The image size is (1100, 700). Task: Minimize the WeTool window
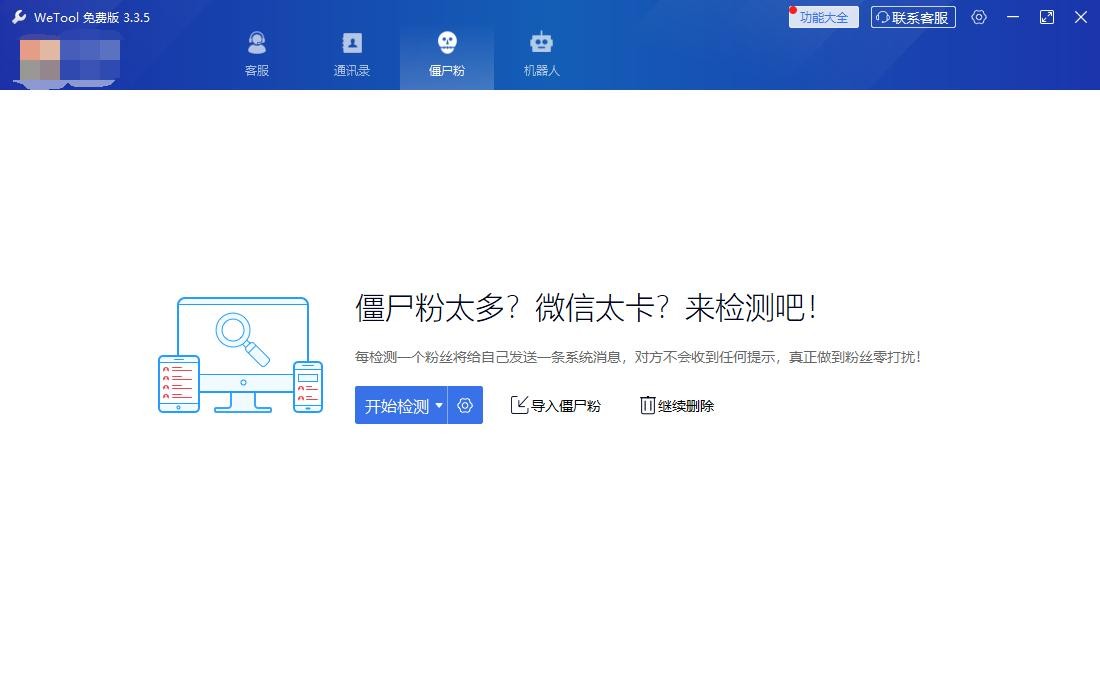tap(1012, 18)
